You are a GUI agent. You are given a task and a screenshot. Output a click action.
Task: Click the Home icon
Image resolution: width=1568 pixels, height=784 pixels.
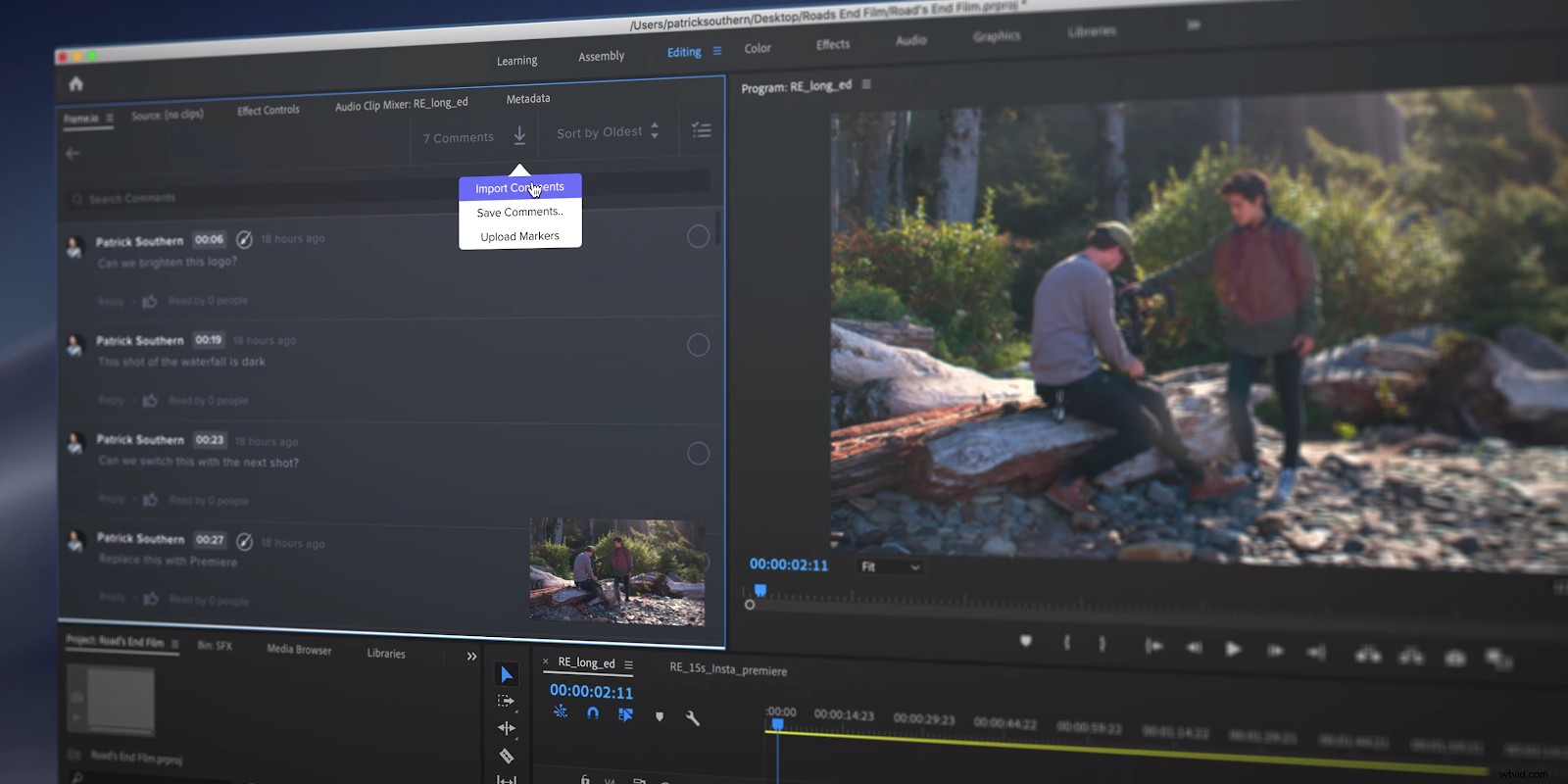coord(76,84)
